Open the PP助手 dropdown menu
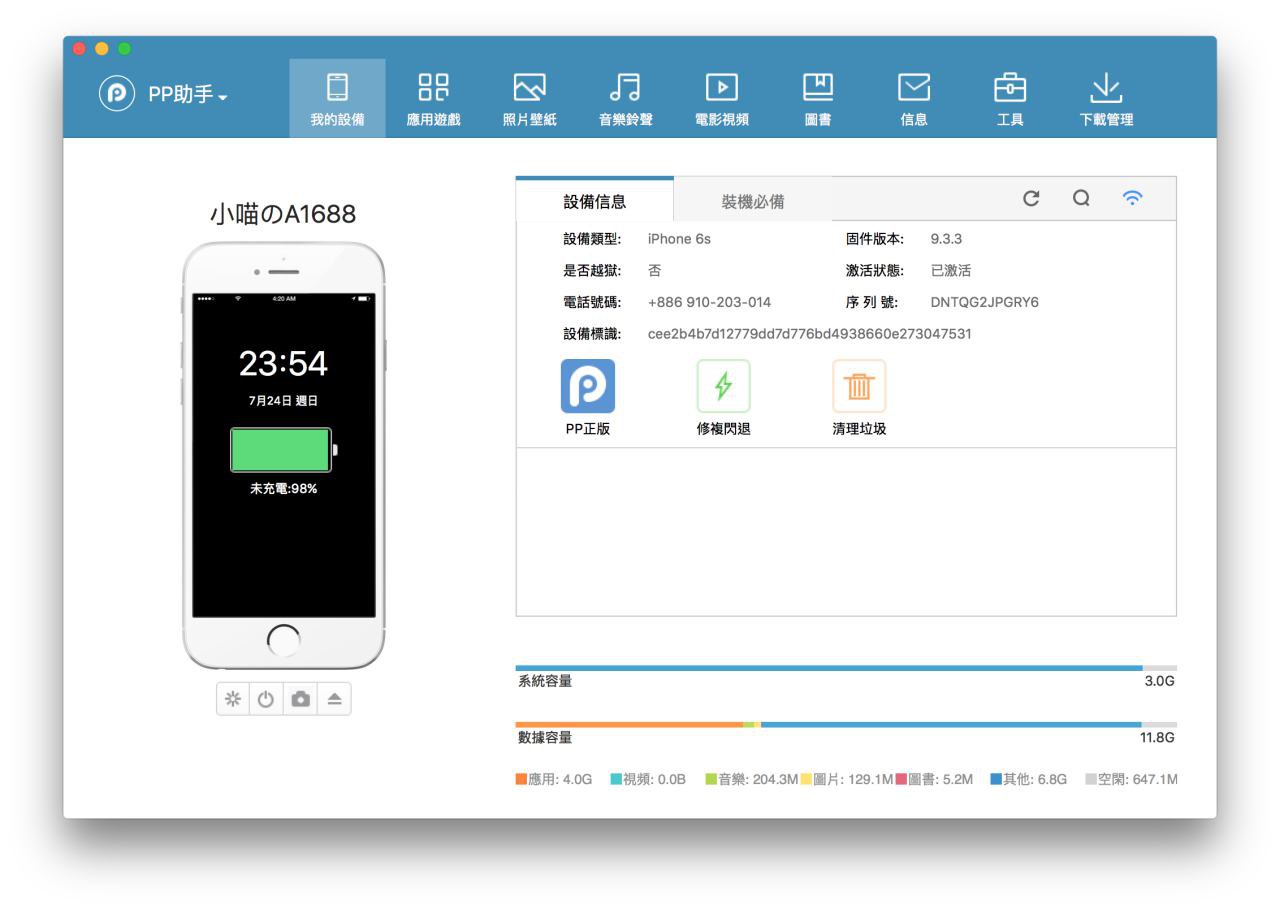This screenshot has height=909, width=1280. pos(165,96)
